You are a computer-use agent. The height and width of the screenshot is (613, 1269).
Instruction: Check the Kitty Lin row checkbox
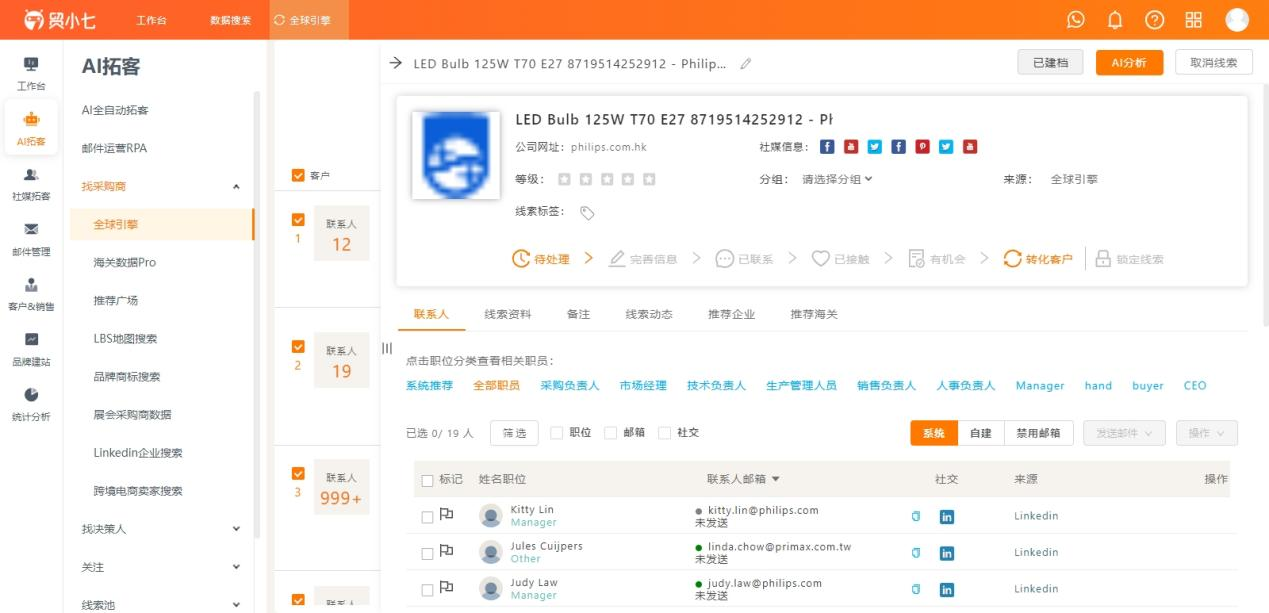click(x=427, y=517)
